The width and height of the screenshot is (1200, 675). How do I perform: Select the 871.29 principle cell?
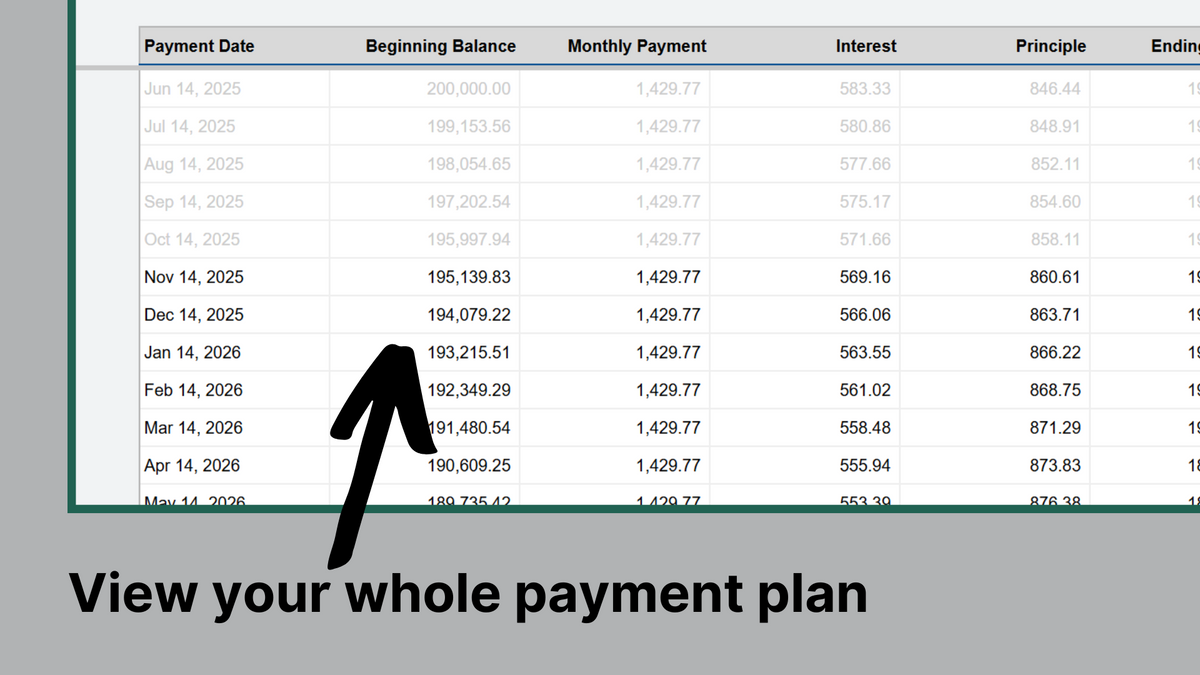995,428
